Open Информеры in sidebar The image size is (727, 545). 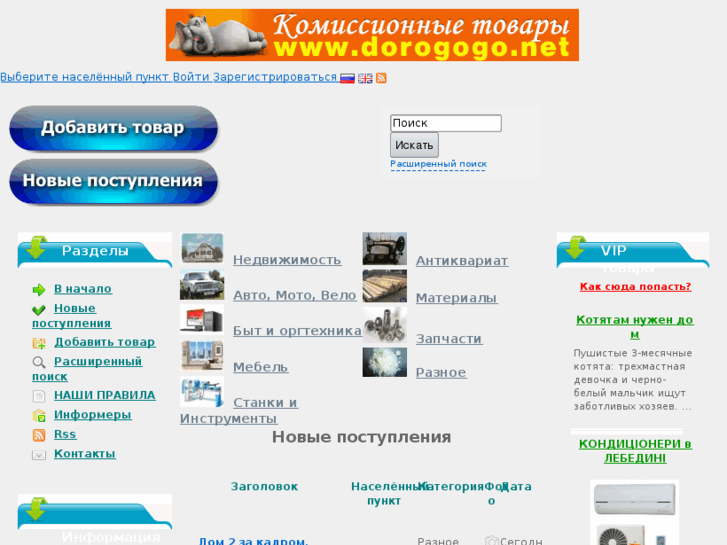(x=93, y=415)
